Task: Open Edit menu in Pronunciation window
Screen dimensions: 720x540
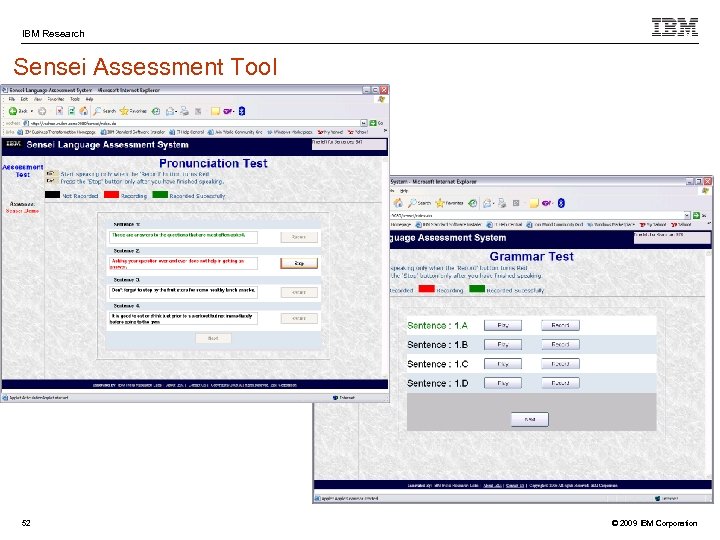Action: pyautogui.click(x=24, y=99)
